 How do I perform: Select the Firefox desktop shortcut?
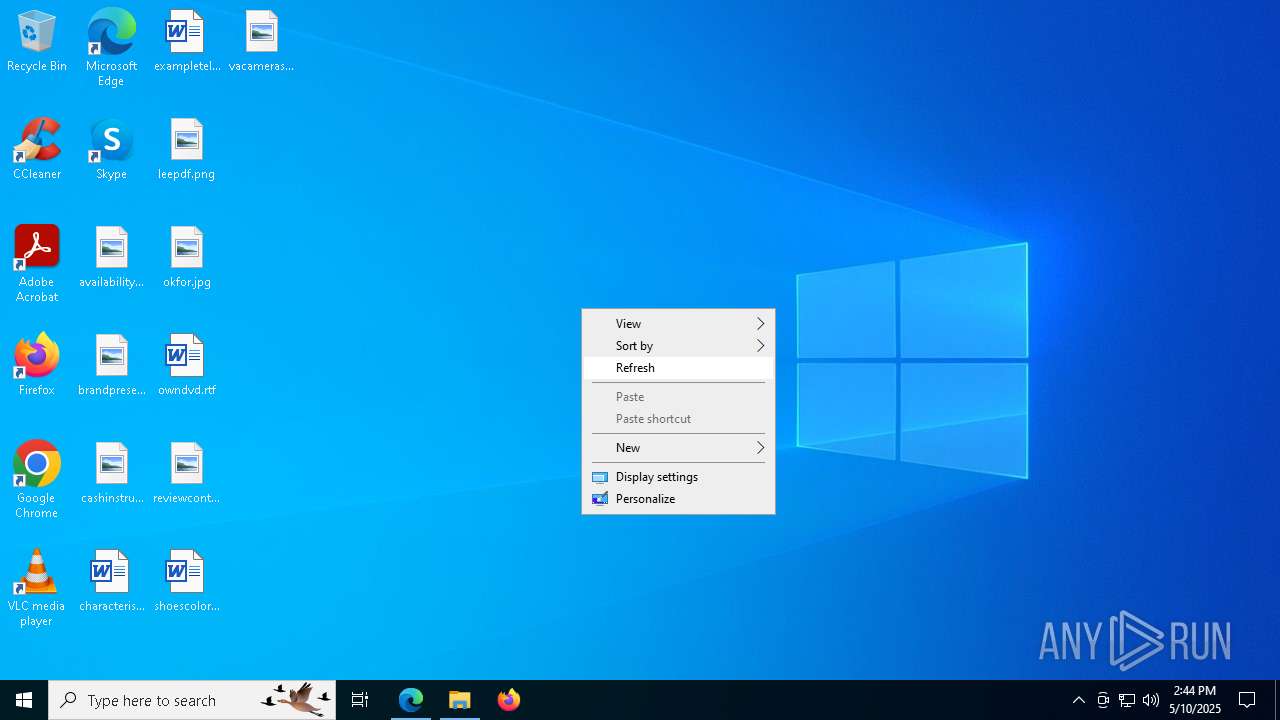37,366
